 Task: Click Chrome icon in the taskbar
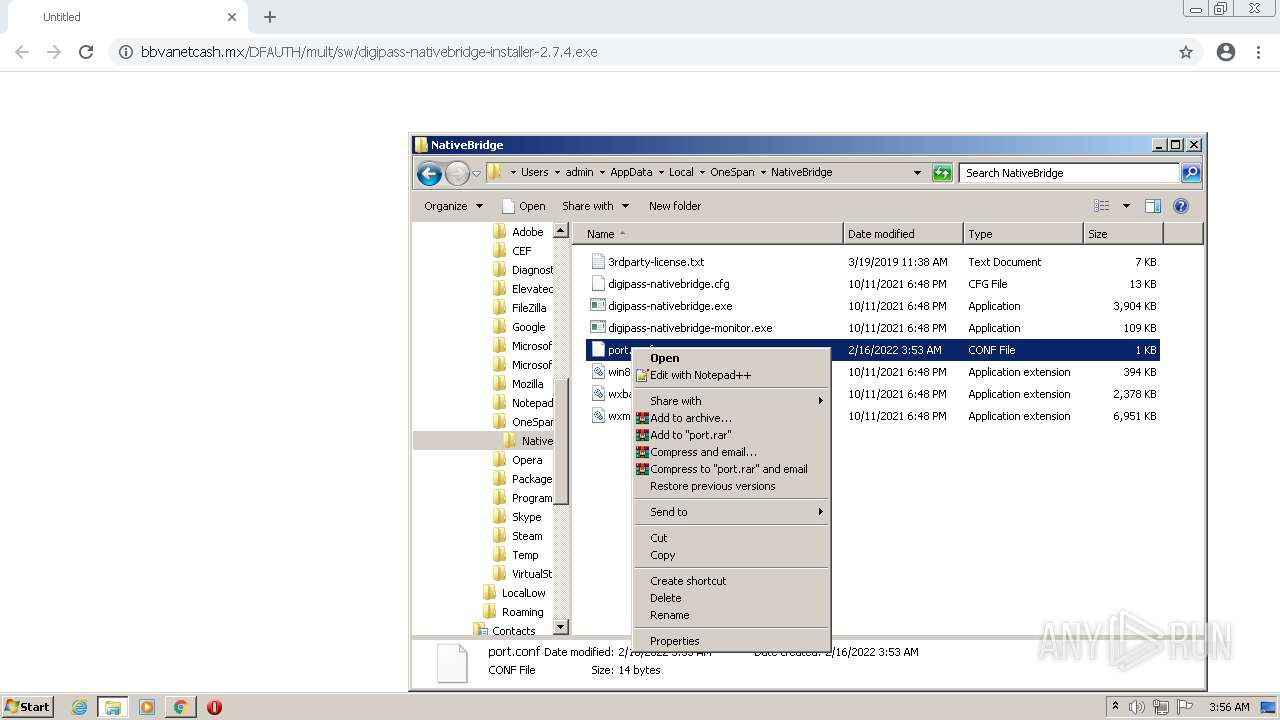click(x=180, y=707)
